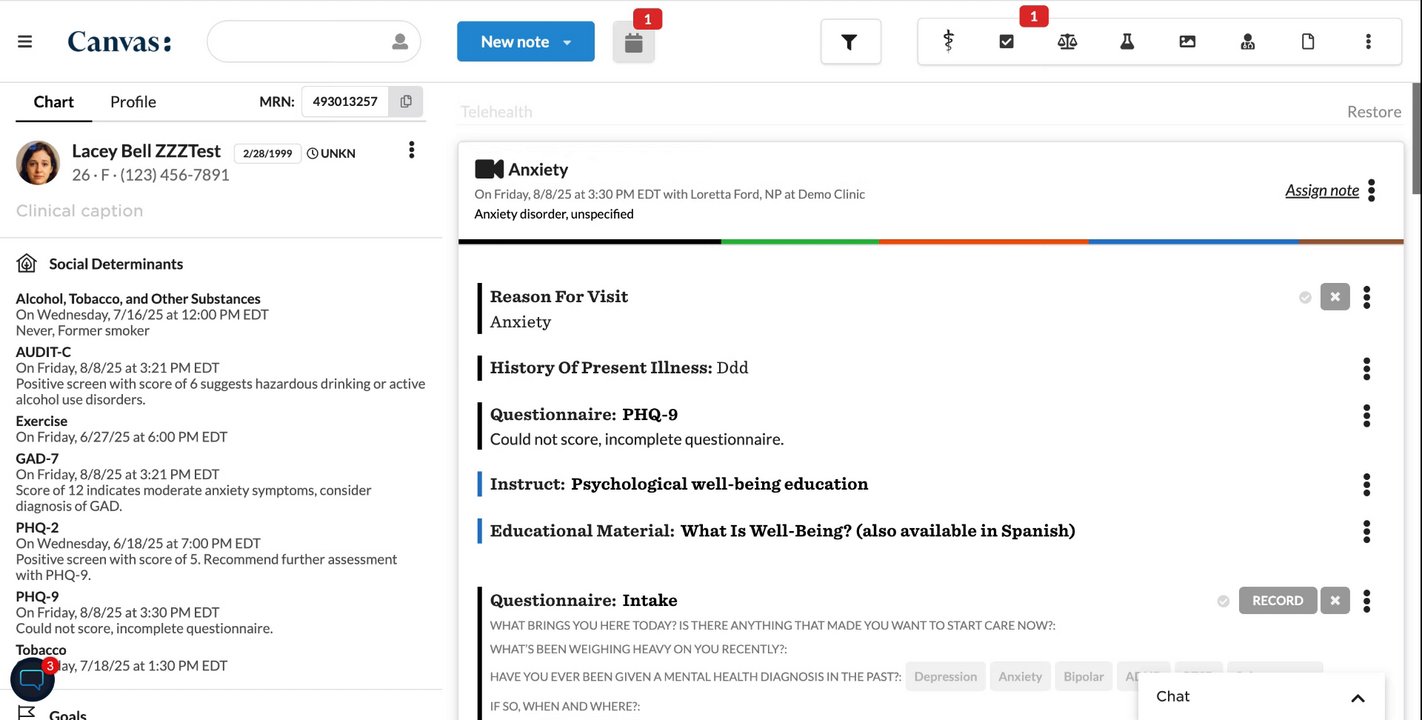The image size is (1422, 720).
Task: Open the calendar appointments icon
Action: [x=633, y=43]
